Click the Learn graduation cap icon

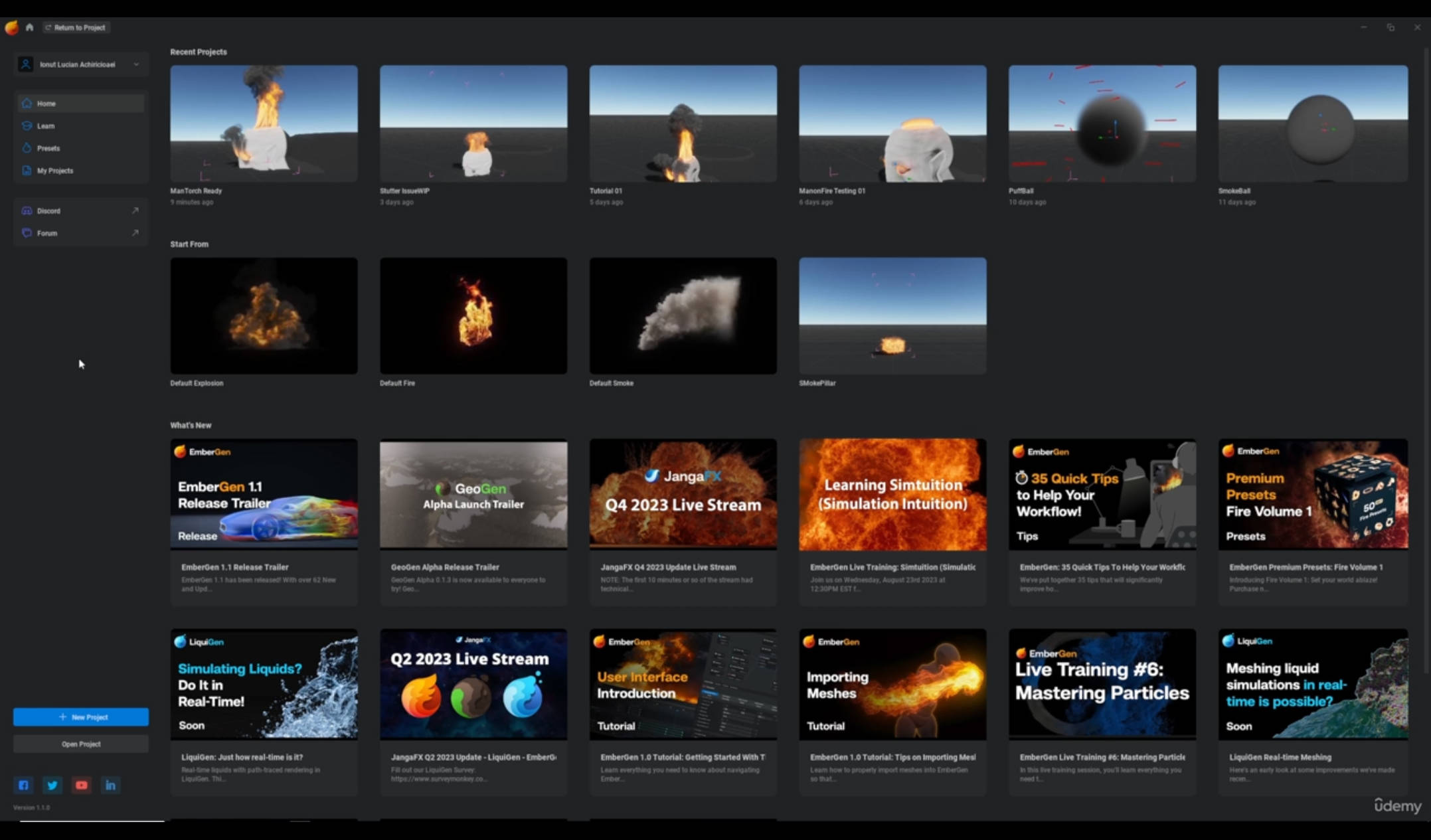pyautogui.click(x=27, y=126)
